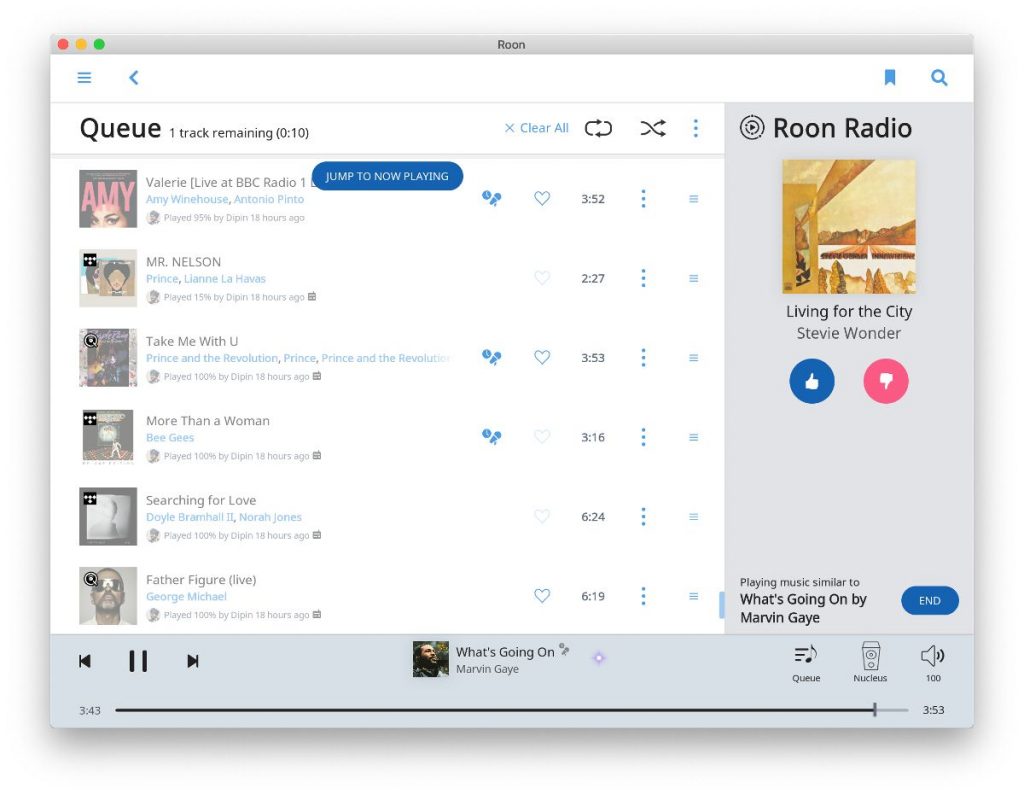
Task: Open the Bee Gees artist link
Action: 170,438
